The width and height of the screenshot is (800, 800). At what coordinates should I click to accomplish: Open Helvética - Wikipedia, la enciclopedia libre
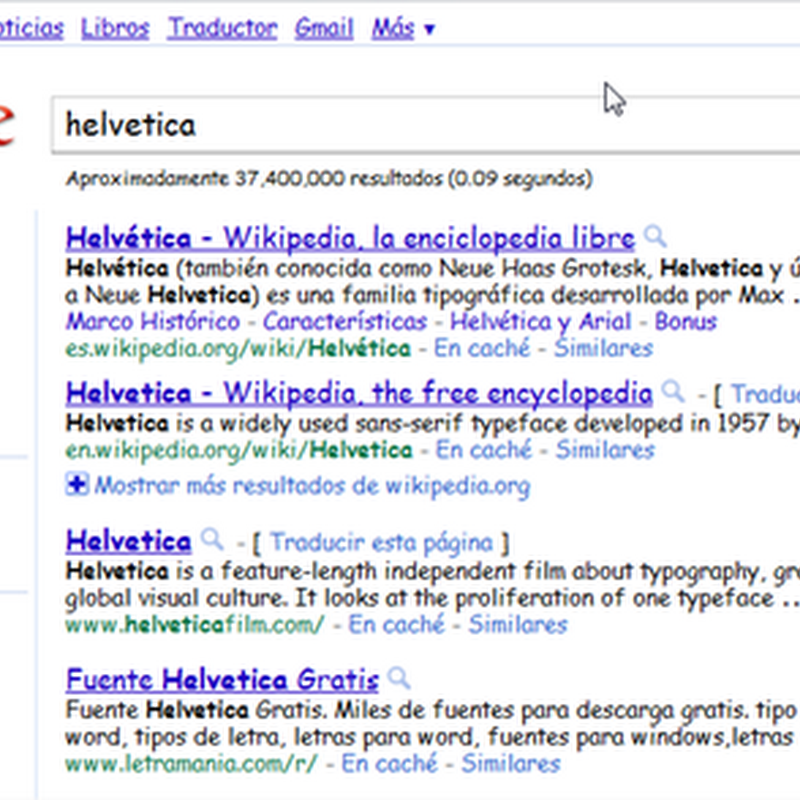pos(350,239)
